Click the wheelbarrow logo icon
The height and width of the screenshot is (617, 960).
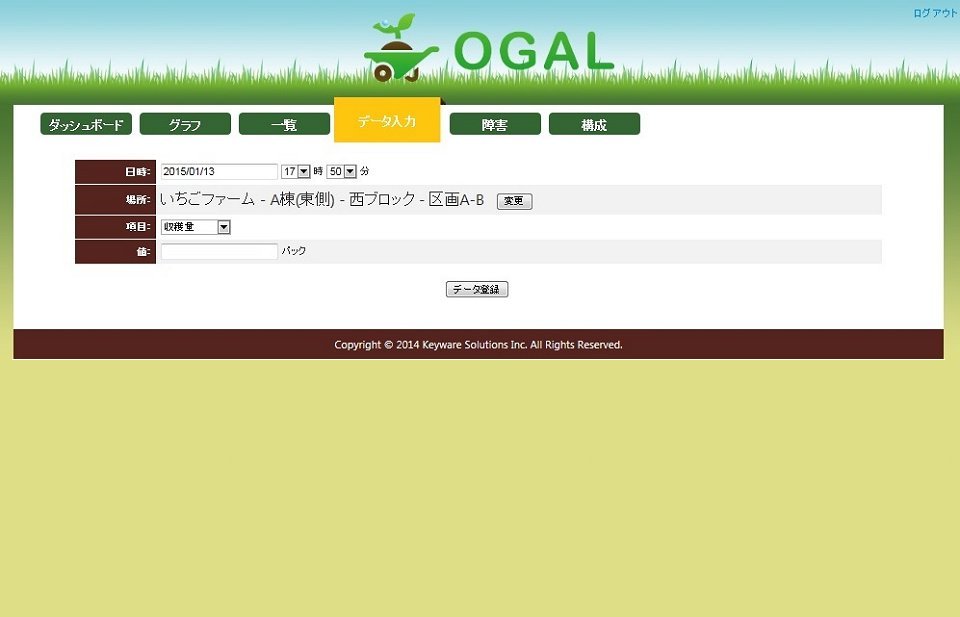[402, 50]
